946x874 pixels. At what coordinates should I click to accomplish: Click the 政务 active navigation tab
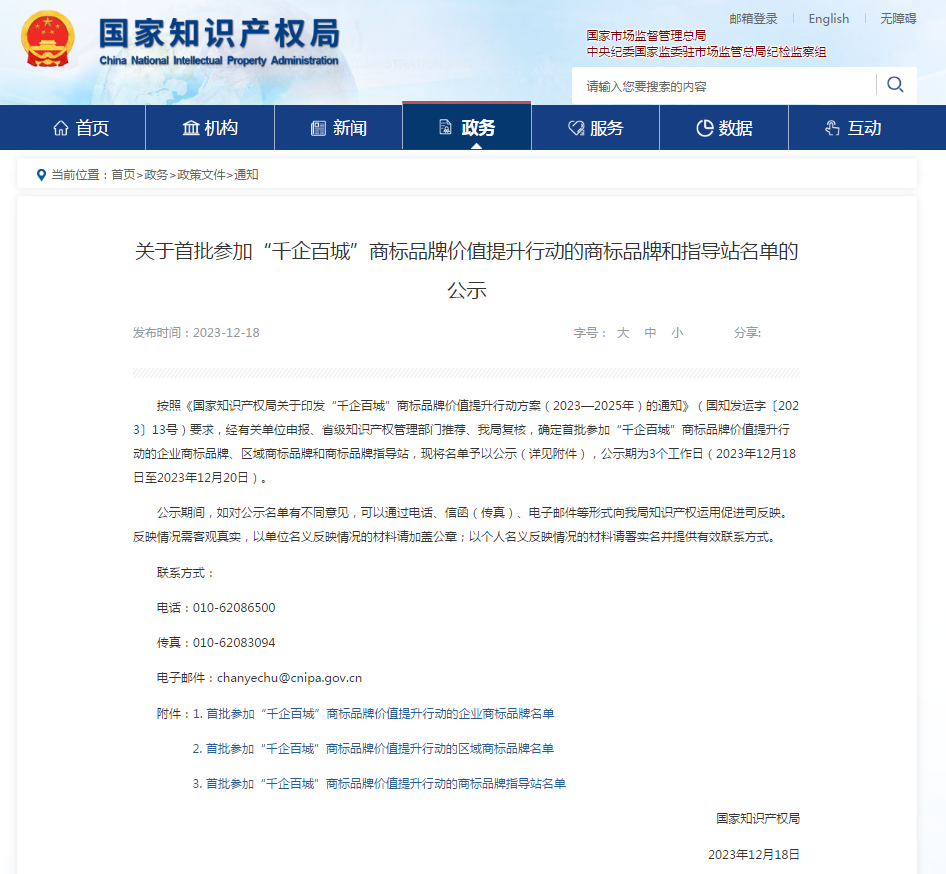click(x=467, y=128)
